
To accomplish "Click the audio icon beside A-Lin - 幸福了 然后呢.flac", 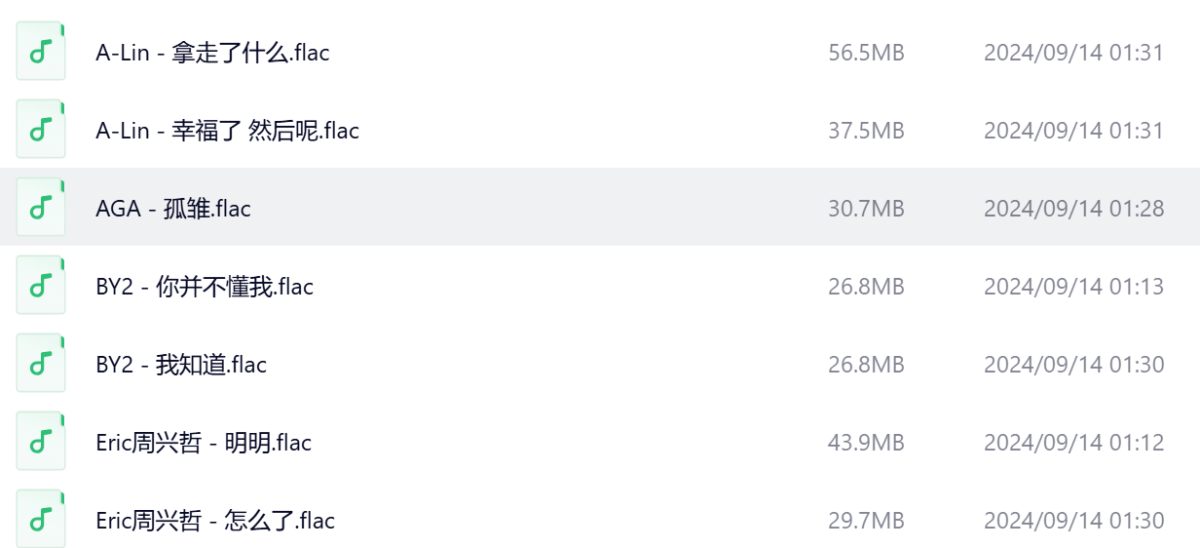I will pos(41,130).
